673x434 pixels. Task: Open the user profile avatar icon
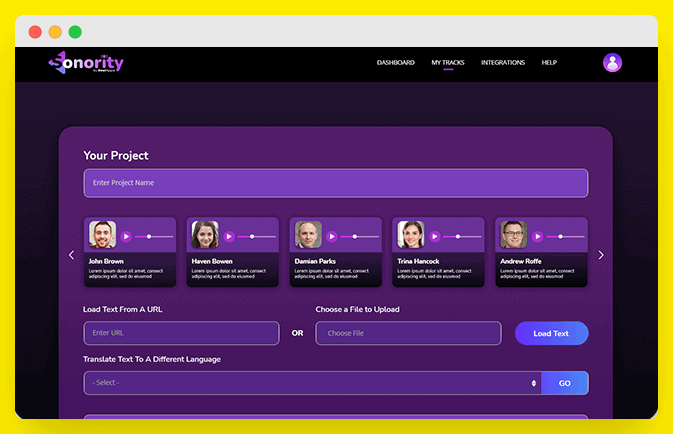coord(612,63)
